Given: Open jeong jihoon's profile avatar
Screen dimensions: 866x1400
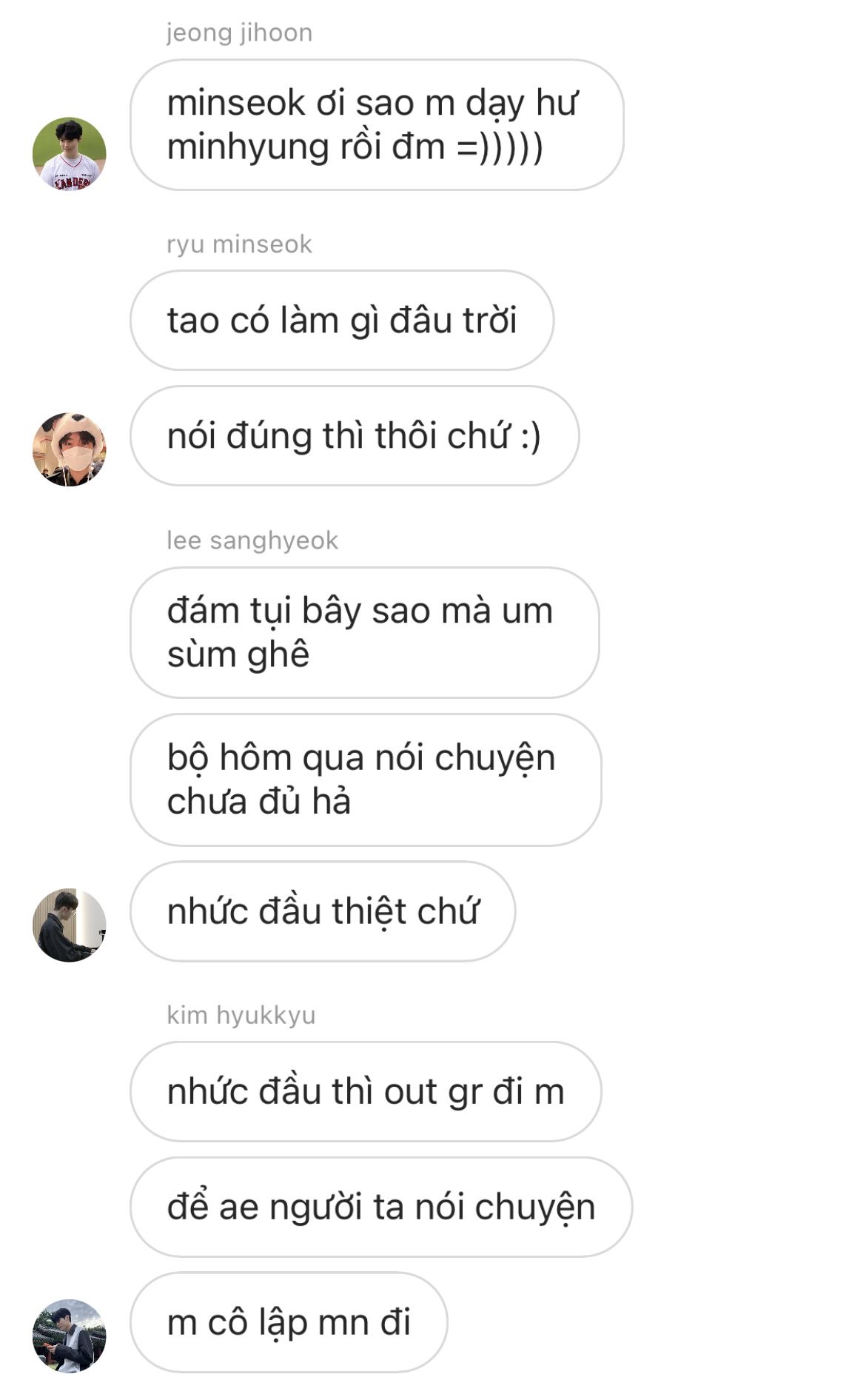Looking at the screenshot, I should point(70,154).
